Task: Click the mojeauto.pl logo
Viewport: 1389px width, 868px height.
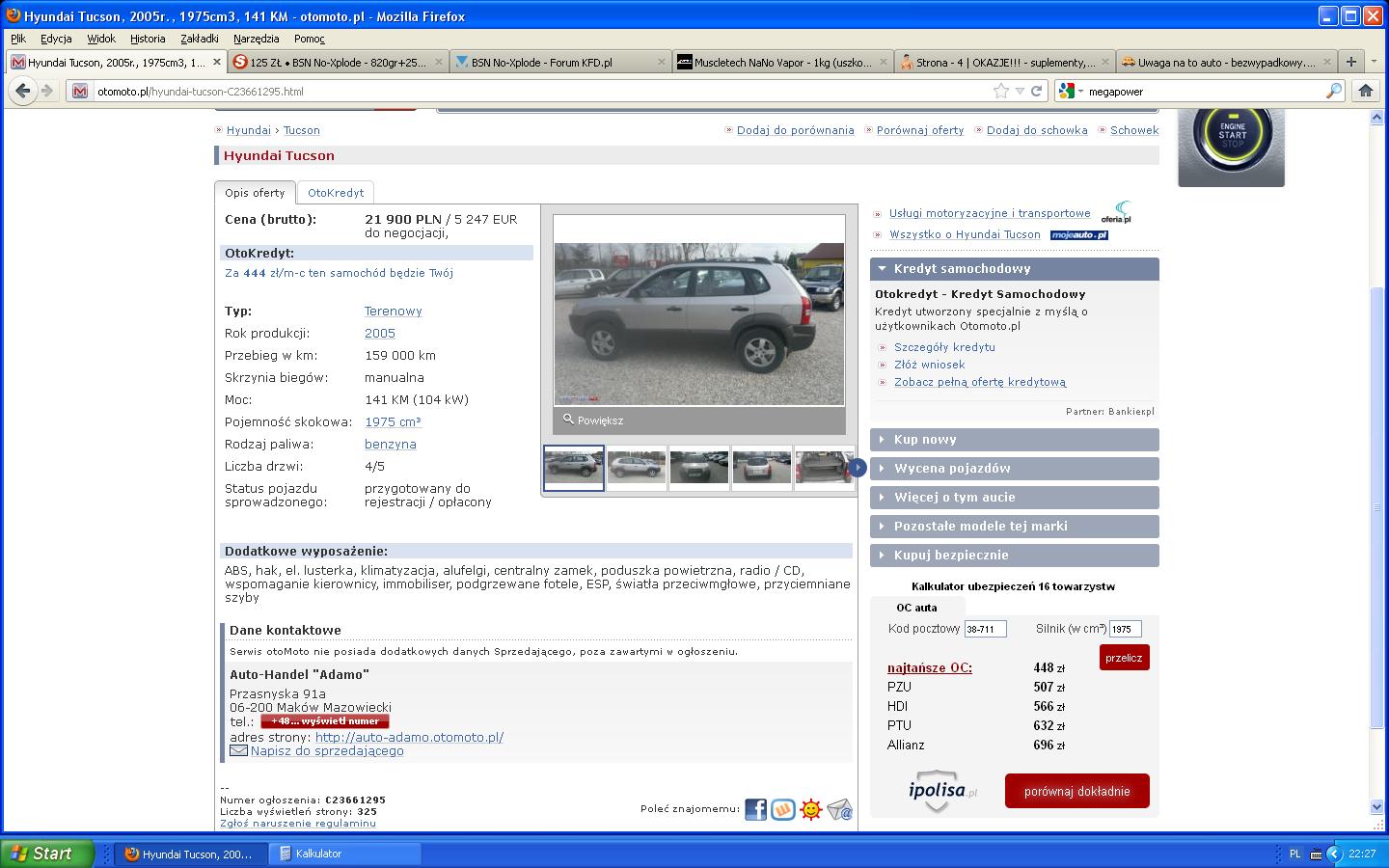Action: pos(1078,234)
